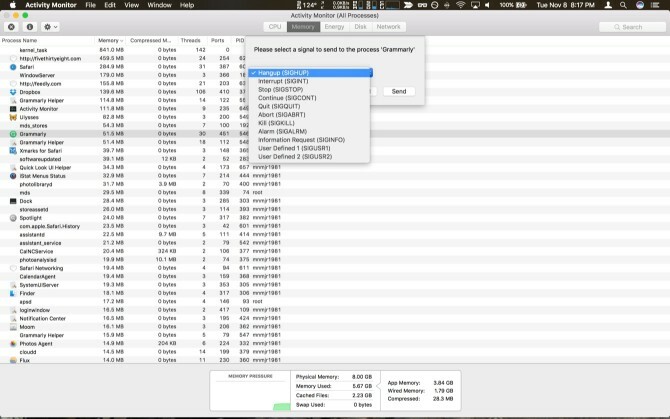Sort by Ports column header
This screenshot has width=670, height=419.
(217, 41)
